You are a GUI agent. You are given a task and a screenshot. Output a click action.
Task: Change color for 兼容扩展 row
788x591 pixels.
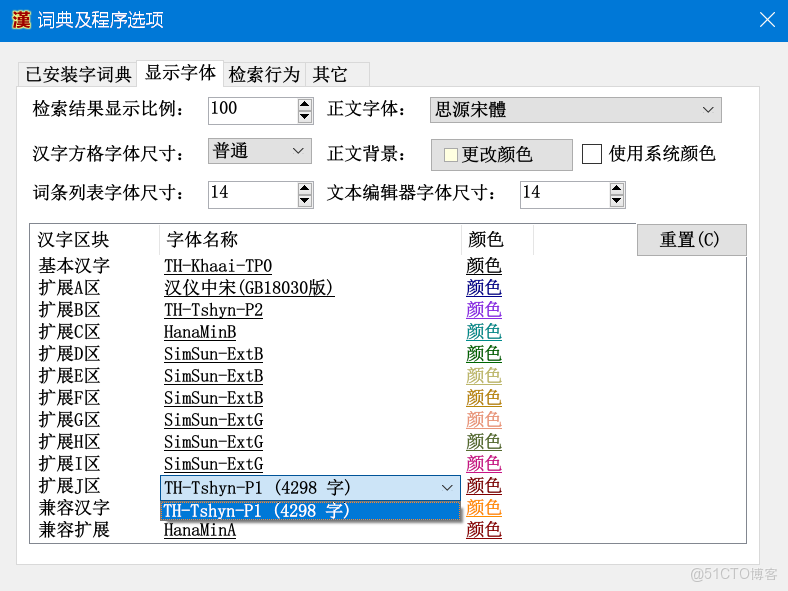pos(484,530)
